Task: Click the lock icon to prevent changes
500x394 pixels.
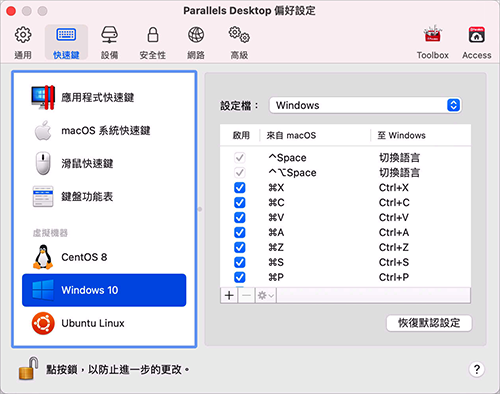Action: pyautogui.click(x=28, y=369)
